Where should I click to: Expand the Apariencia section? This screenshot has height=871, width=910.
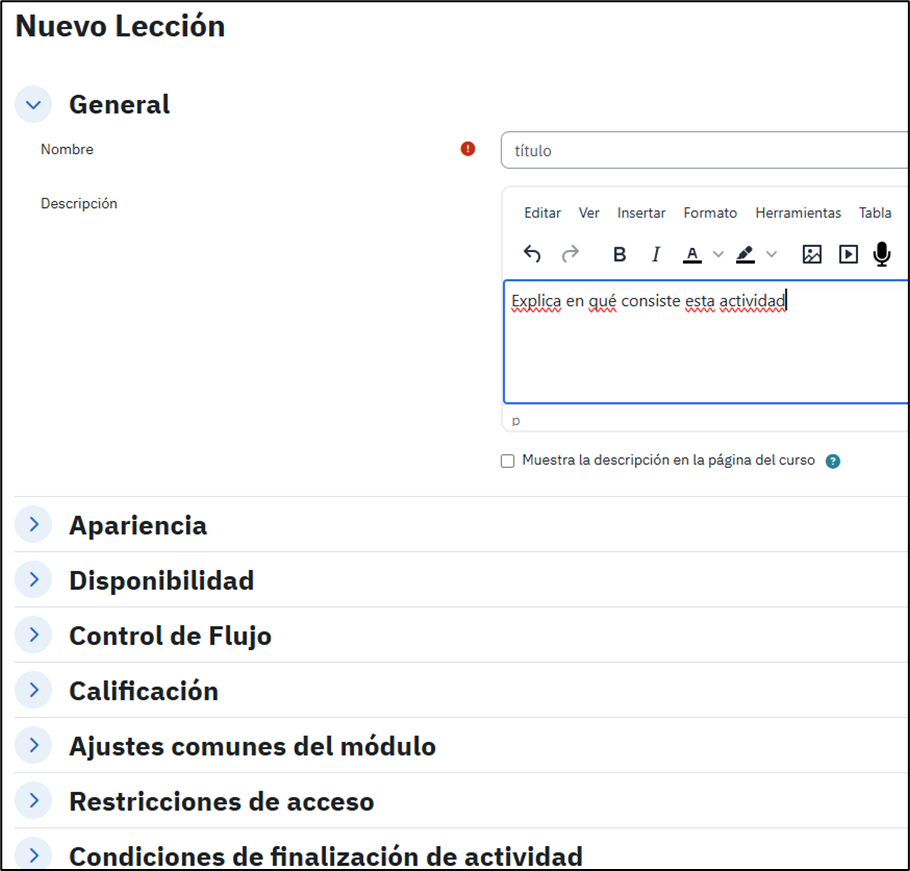pos(34,525)
